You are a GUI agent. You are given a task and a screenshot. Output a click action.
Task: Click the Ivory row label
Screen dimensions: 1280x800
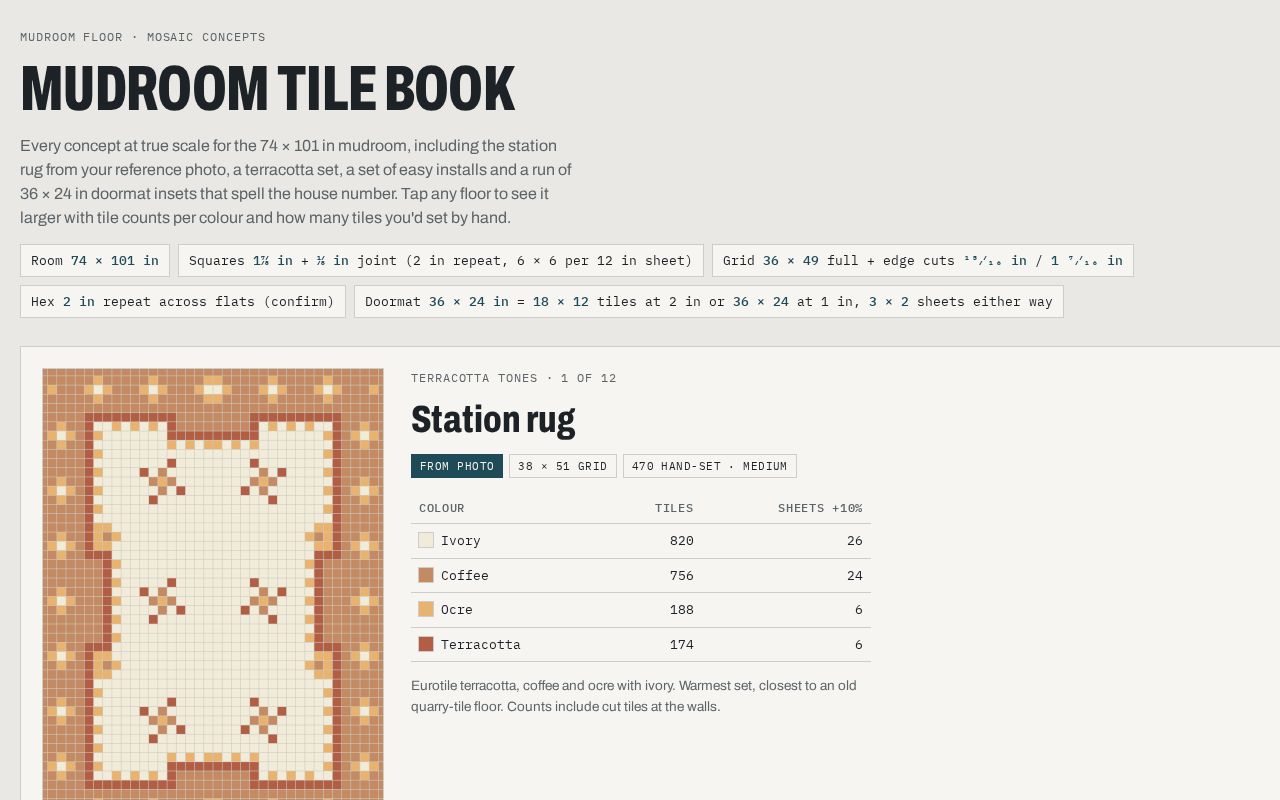(461, 540)
